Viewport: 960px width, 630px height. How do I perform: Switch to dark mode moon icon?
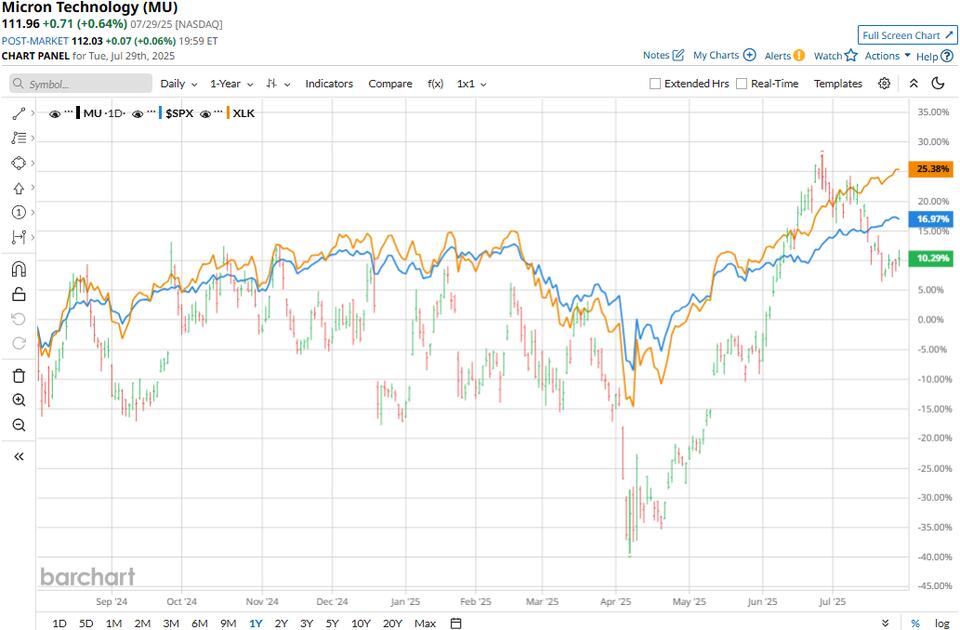(x=938, y=83)
